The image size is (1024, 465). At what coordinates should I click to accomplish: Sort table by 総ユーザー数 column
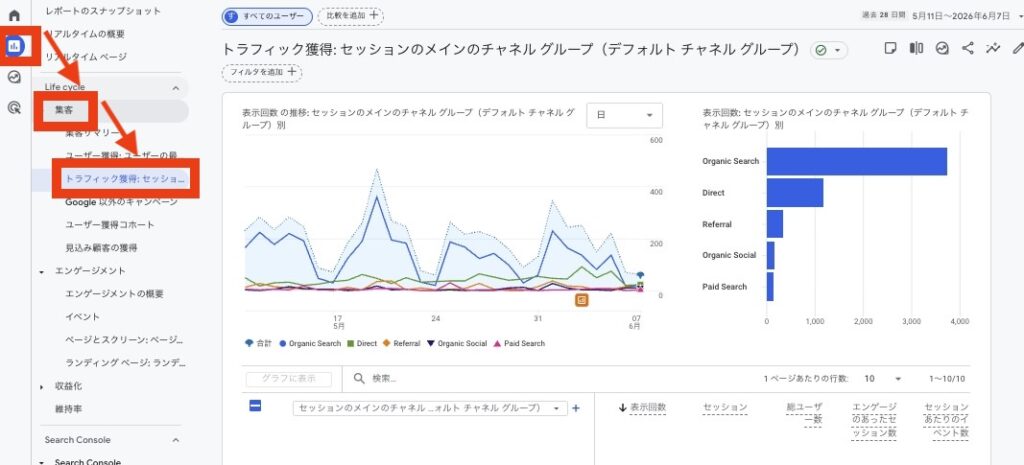click(805, 414)
